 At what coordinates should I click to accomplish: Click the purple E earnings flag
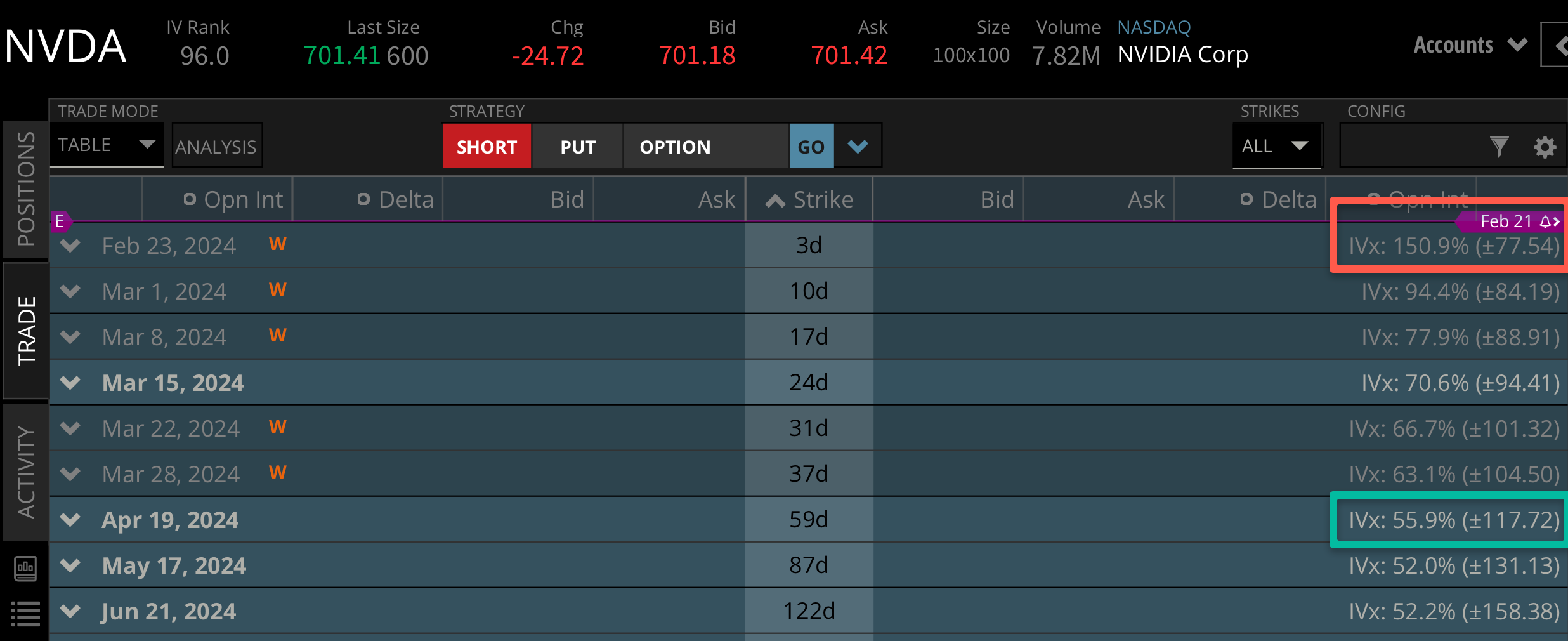(60, 221)
